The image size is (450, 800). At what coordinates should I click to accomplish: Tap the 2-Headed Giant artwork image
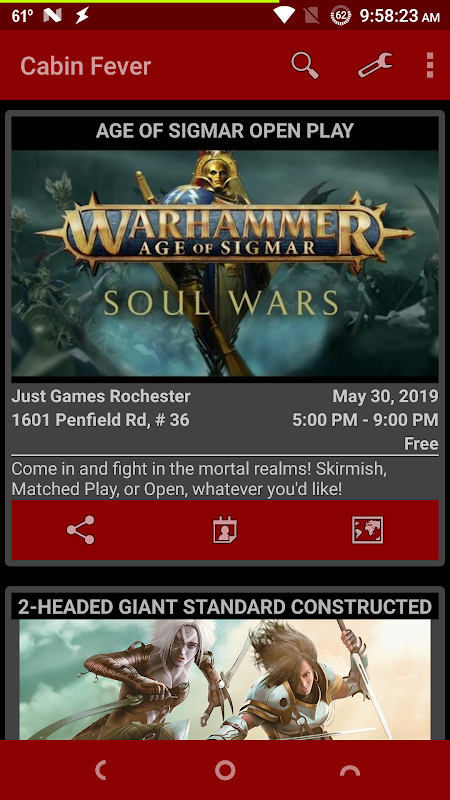[x=225, y=680]
